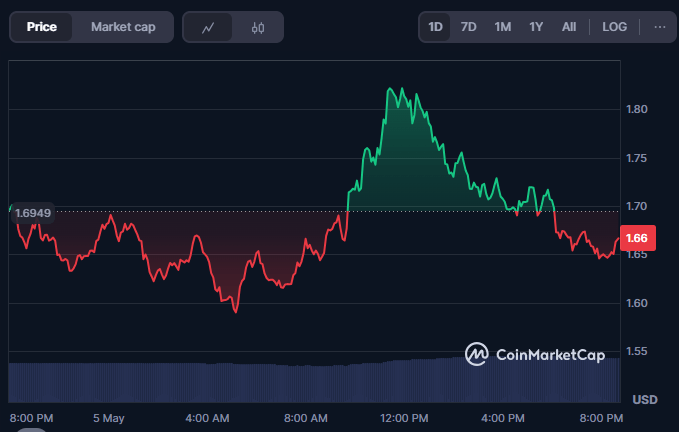Display All time price history

(569, 27)
